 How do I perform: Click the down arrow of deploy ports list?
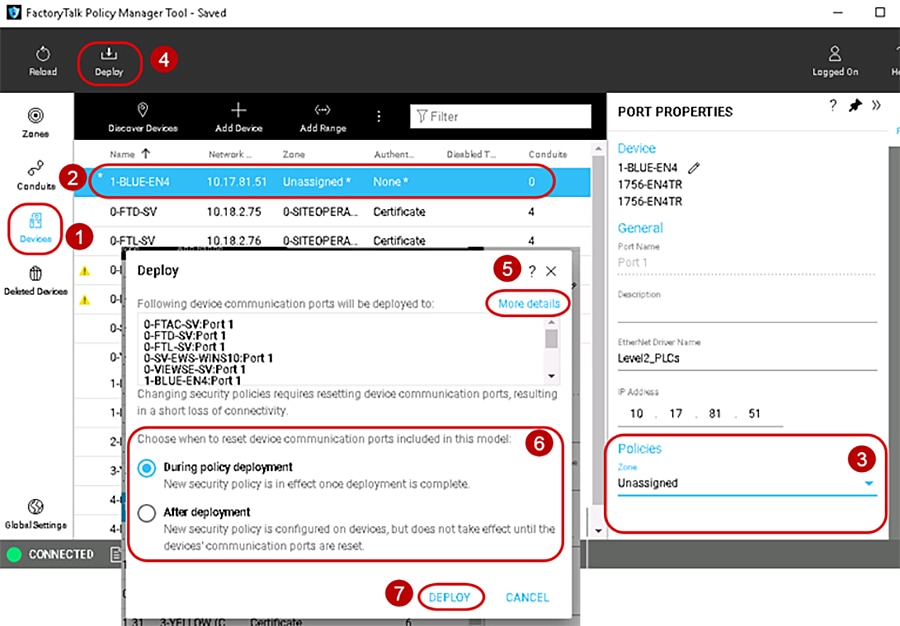click(551, 376)
